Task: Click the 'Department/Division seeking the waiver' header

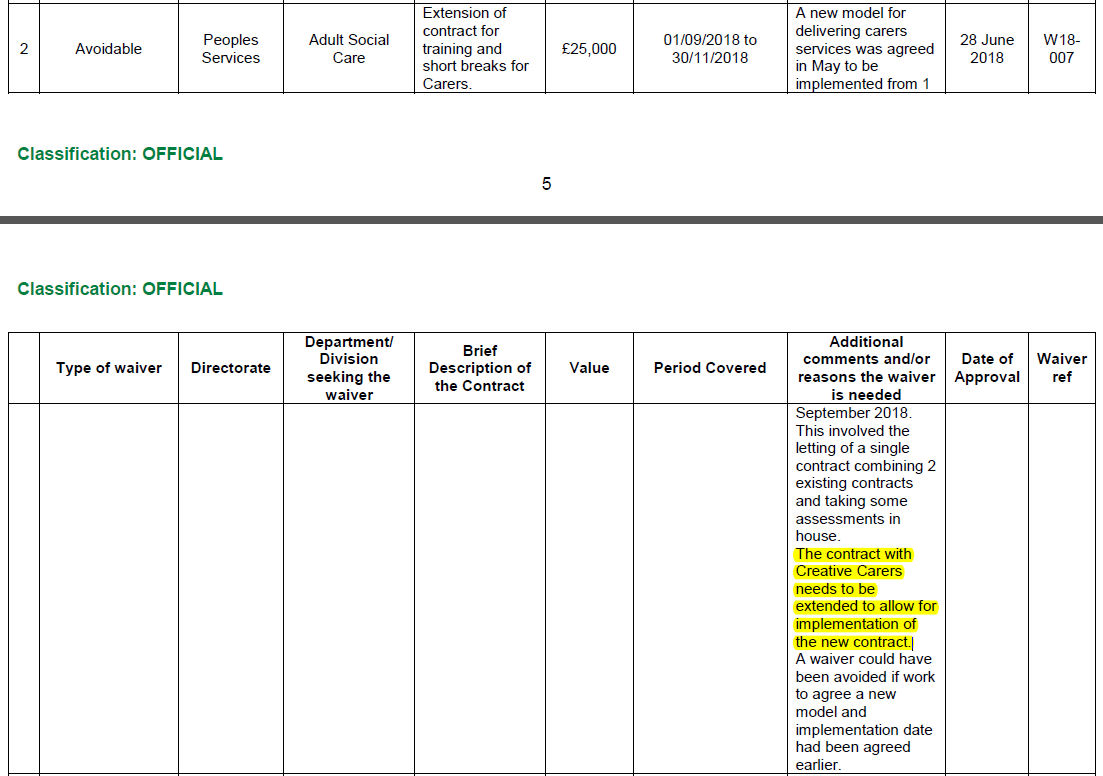Action: [x=349, y=368]
